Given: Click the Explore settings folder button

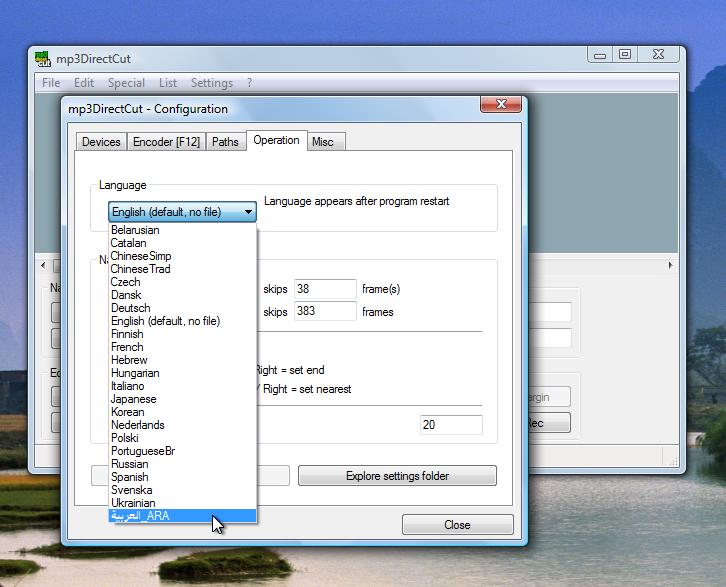Looking at the screenshot, I should (x=397, y=476).
